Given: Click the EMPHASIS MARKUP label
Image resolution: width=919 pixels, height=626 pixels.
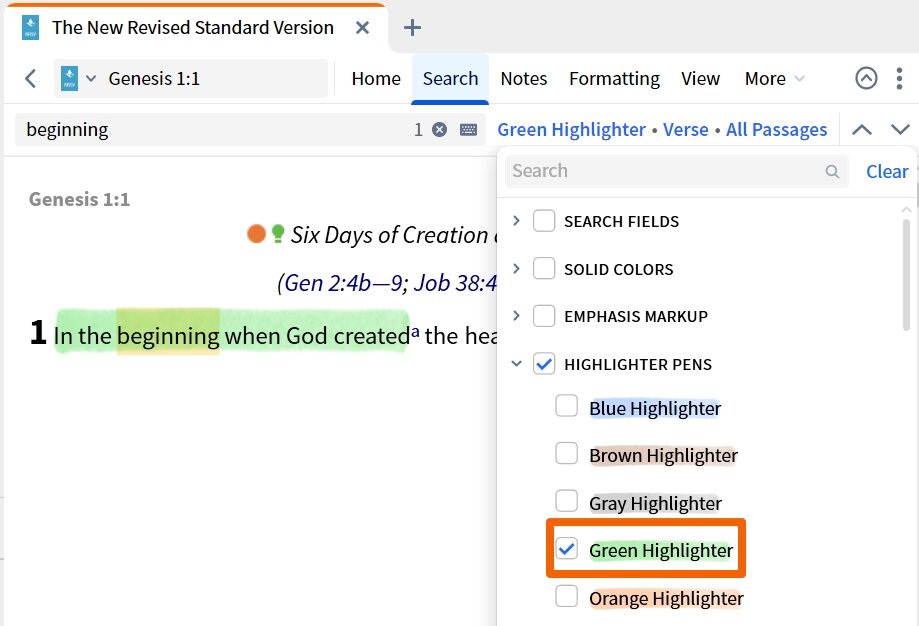Looking at the screenshot, I should (x=636, y=317).
